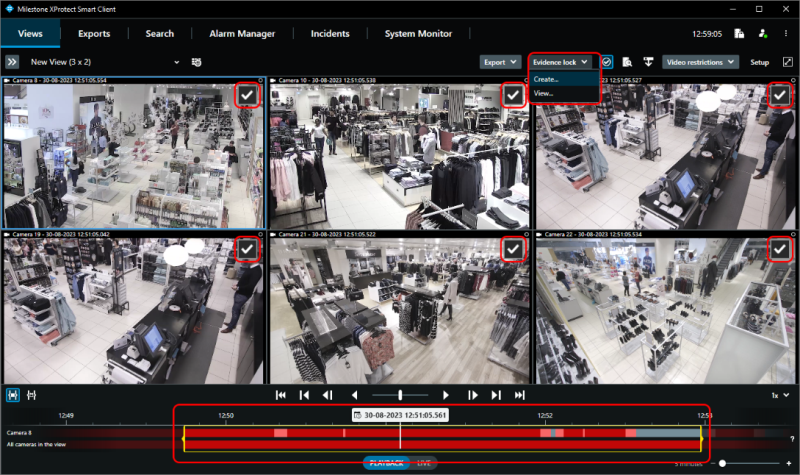Skip to the last sequence end

click(520, 395)
